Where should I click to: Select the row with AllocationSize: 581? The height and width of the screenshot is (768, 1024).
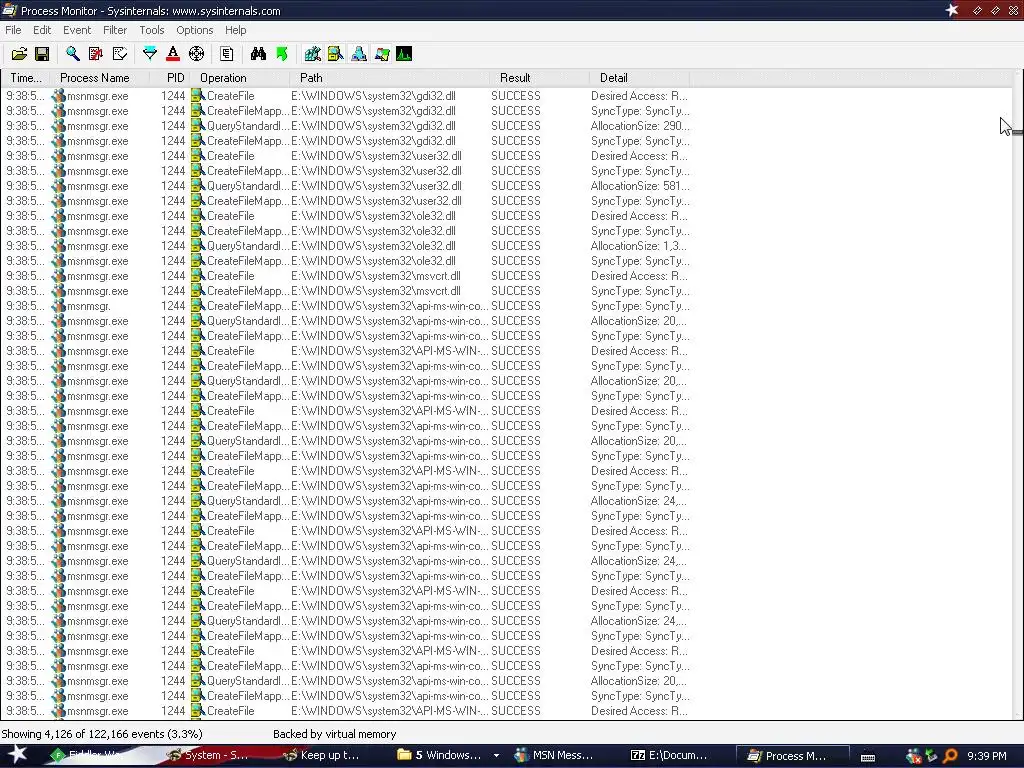[346, 186]
